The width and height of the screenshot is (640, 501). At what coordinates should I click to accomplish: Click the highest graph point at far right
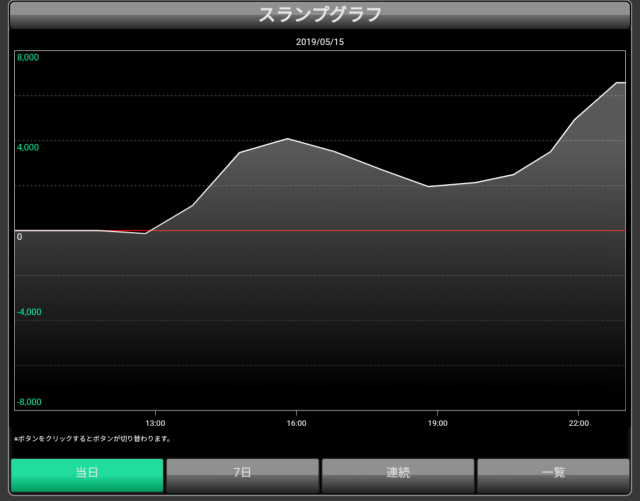coord(618,83)
